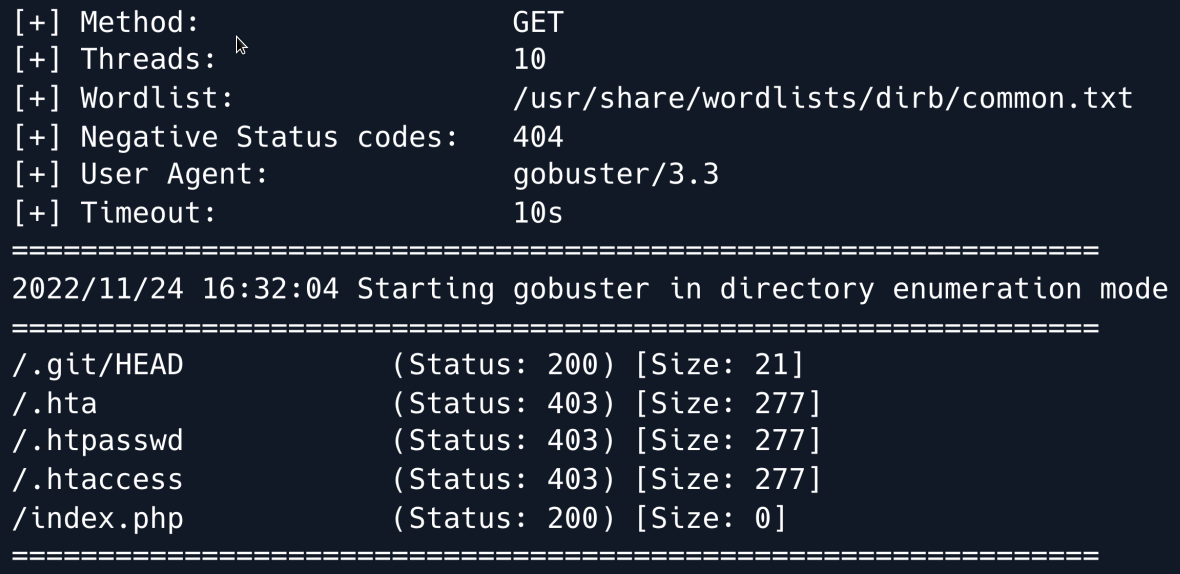The width and height of the screenshot is (1180, 574).
Task: Click the Negative Status codes label
Action: click(268, 136)
